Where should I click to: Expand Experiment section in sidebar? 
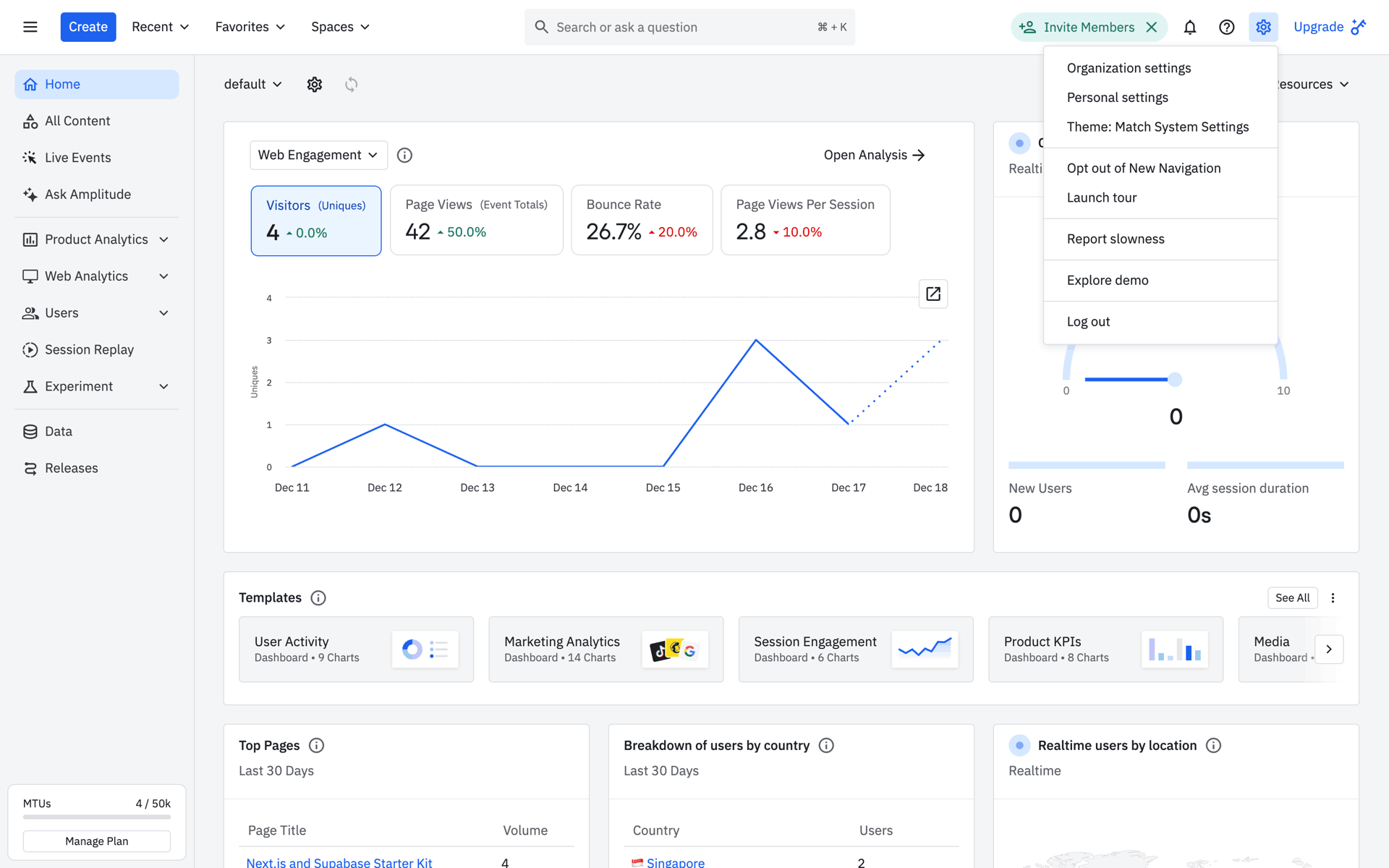point(97,386)
